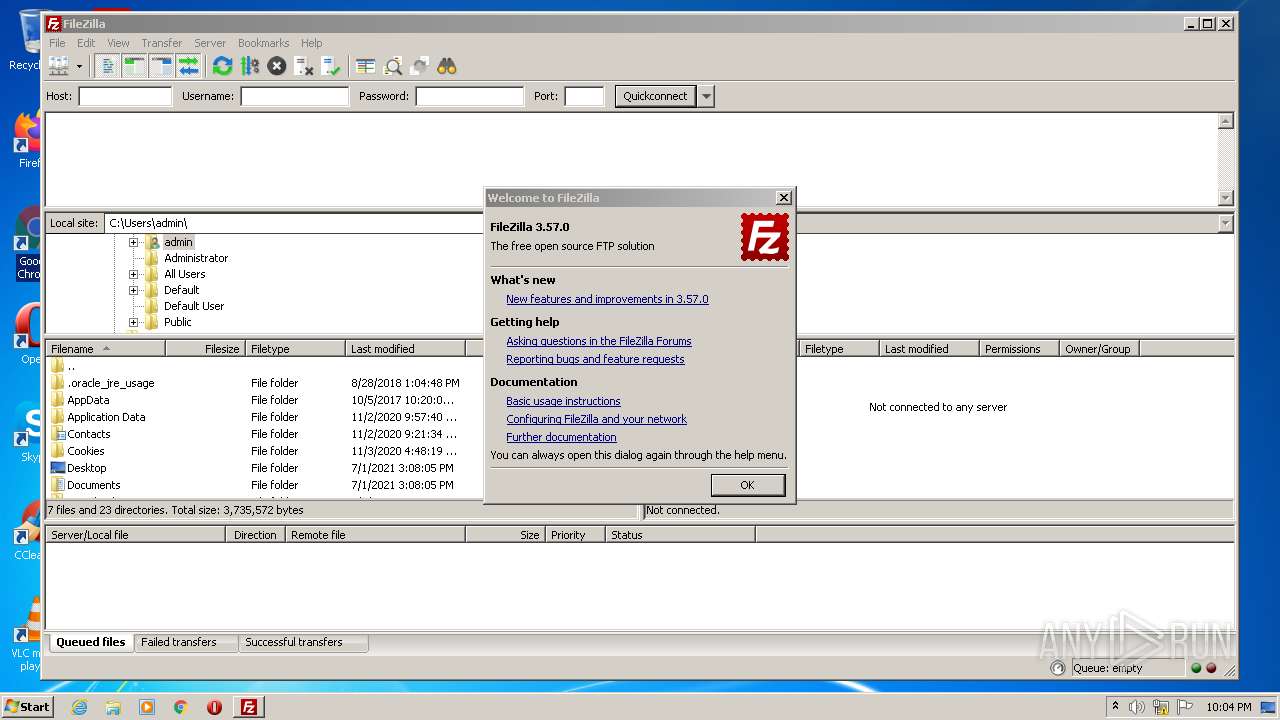Focus the Username input field

click(294, 96)
